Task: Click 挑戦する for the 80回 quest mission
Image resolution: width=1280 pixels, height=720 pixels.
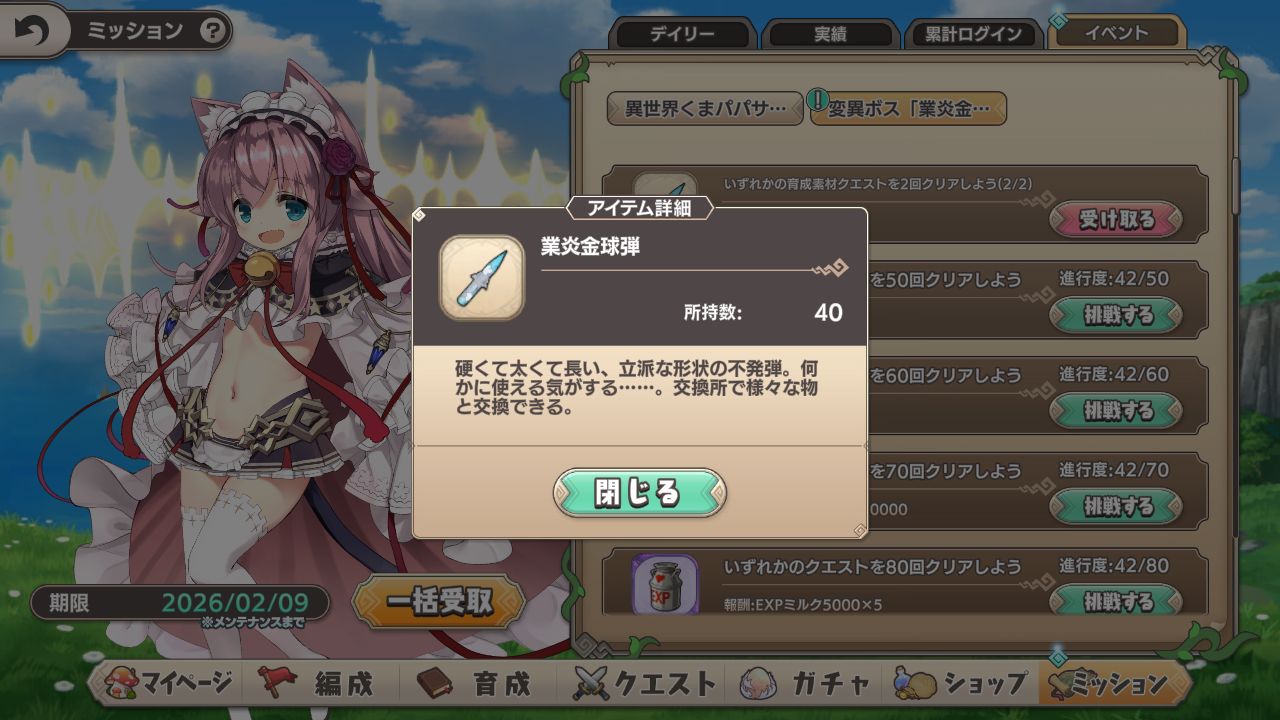Action: pyautogui.click(x=1116, y=602)
